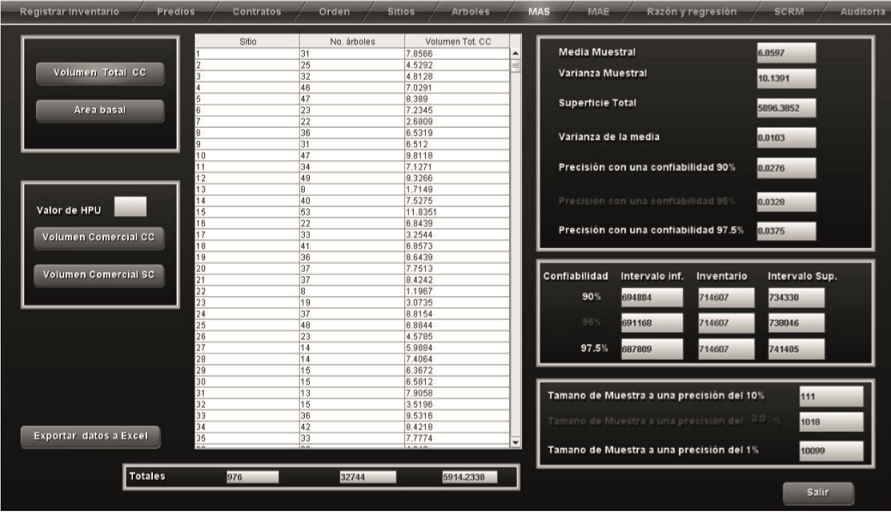Viewport: 891px width, 512px height.
Task: Open the Registrar inventario tab
Action: [69, 12]
